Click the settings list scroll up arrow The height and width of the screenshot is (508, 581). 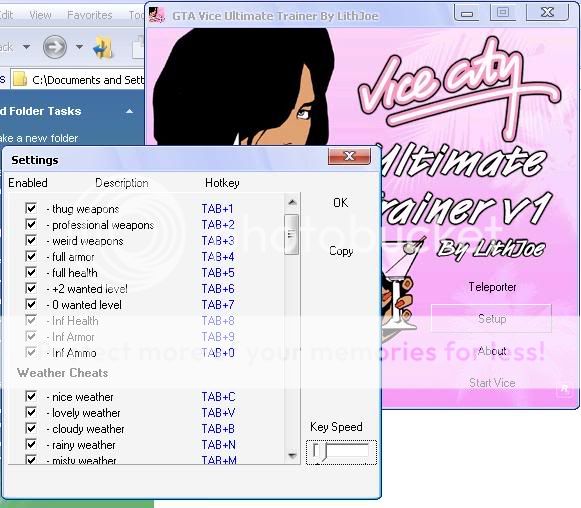click(292, 203)
